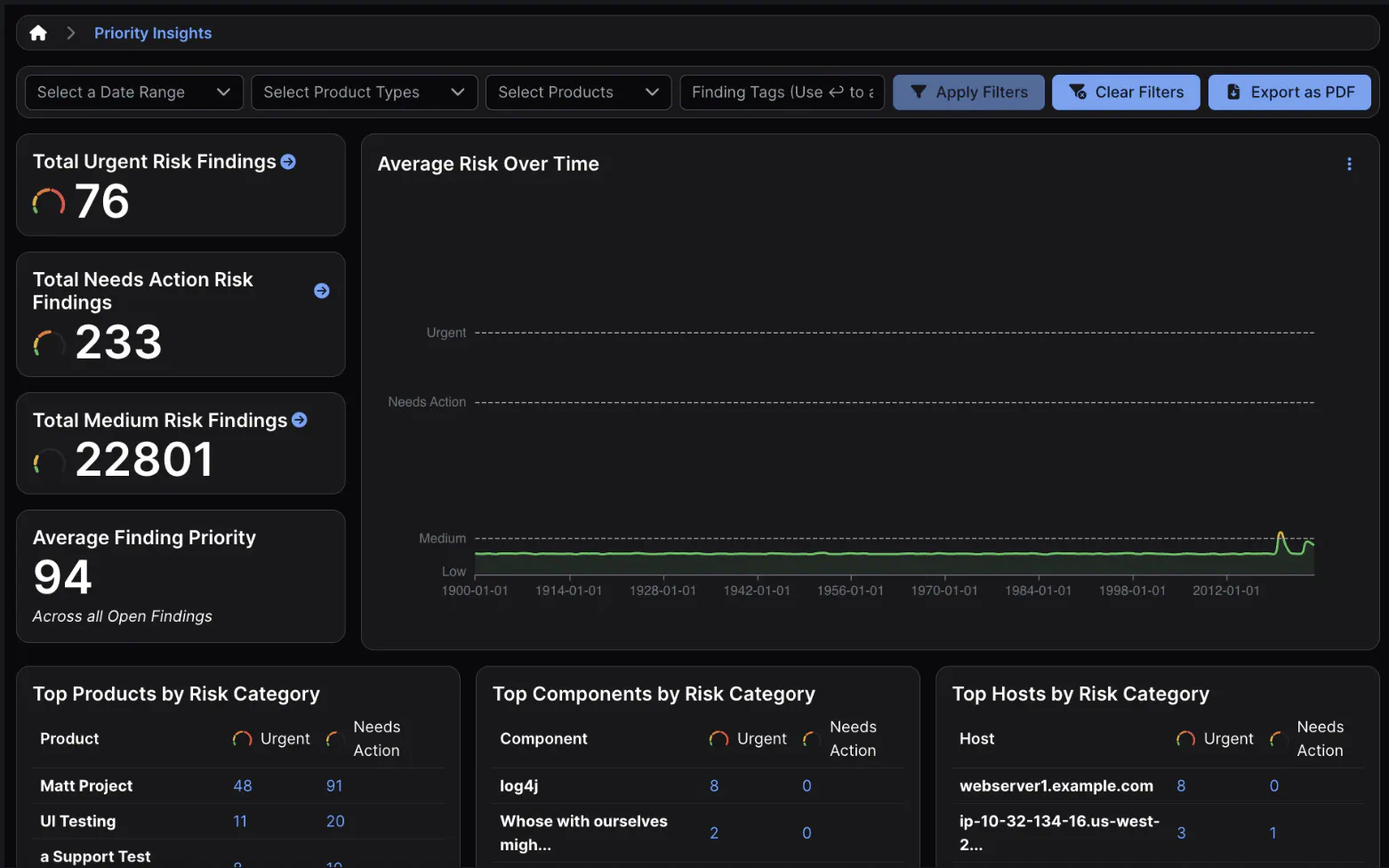
Task: Click log4j urgent count 8
Action: (714, 786)
